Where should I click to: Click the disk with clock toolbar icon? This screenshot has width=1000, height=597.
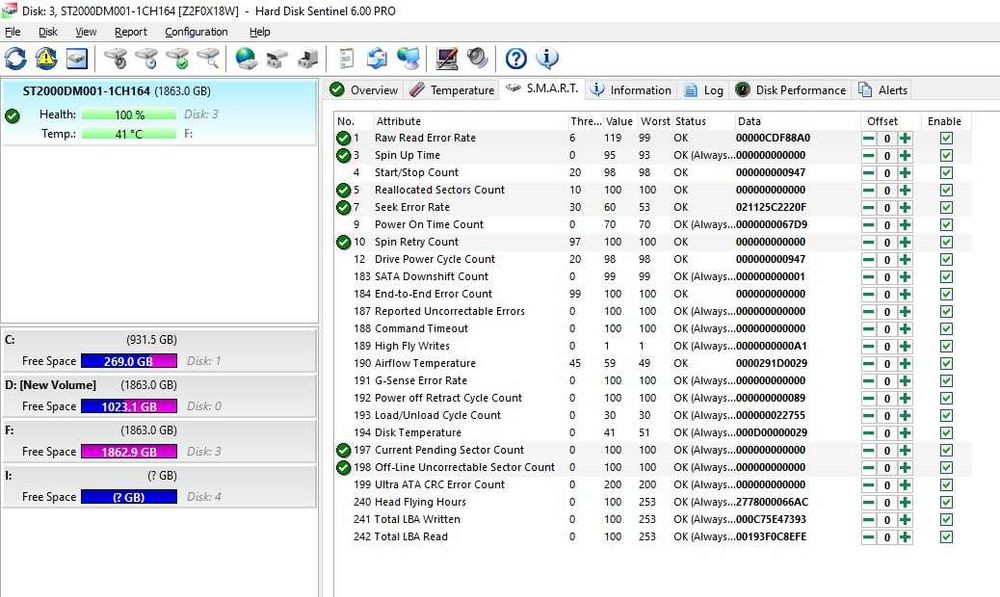point(147,59)
